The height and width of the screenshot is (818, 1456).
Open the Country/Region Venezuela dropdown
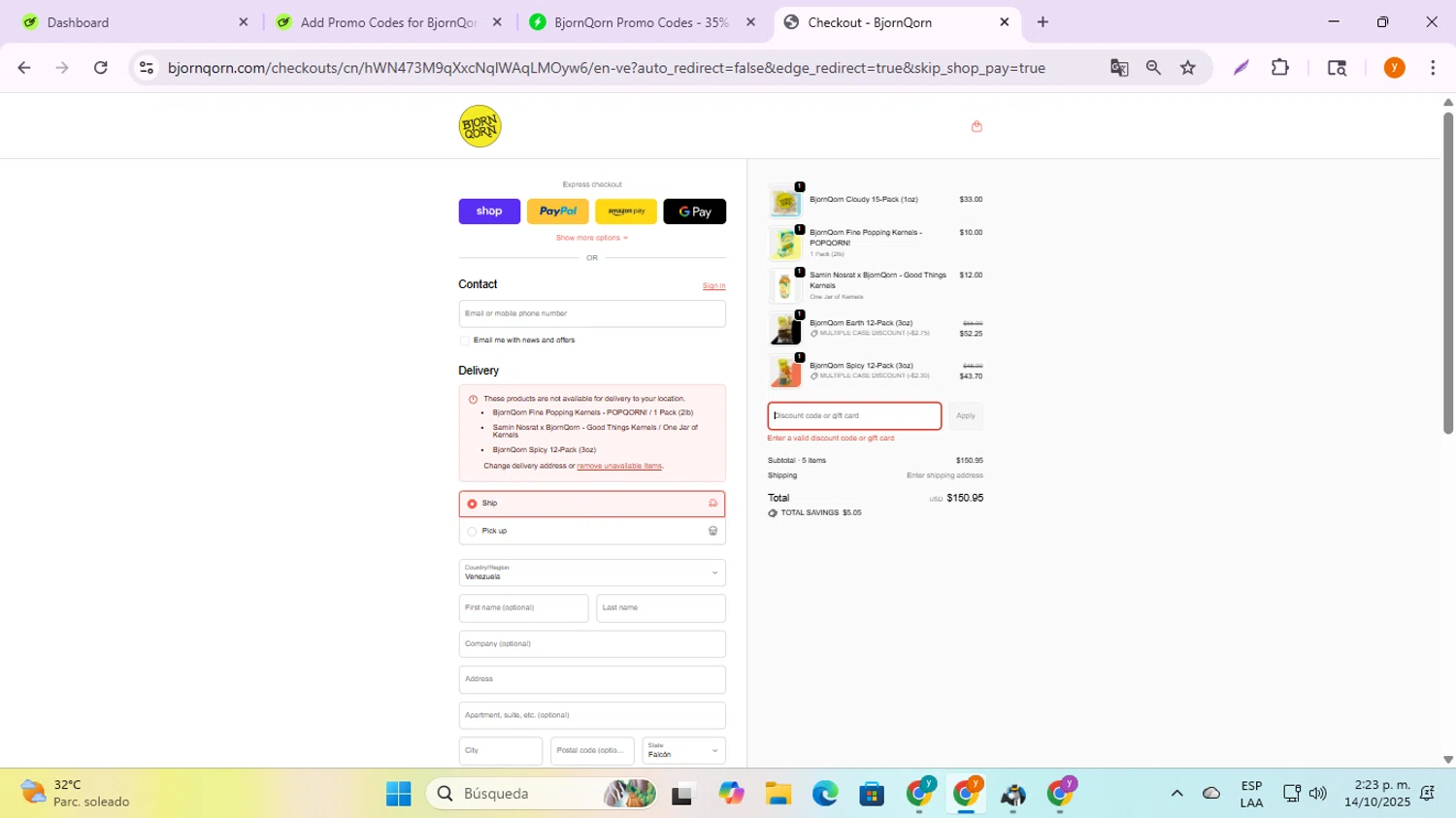tap(592, 573)
